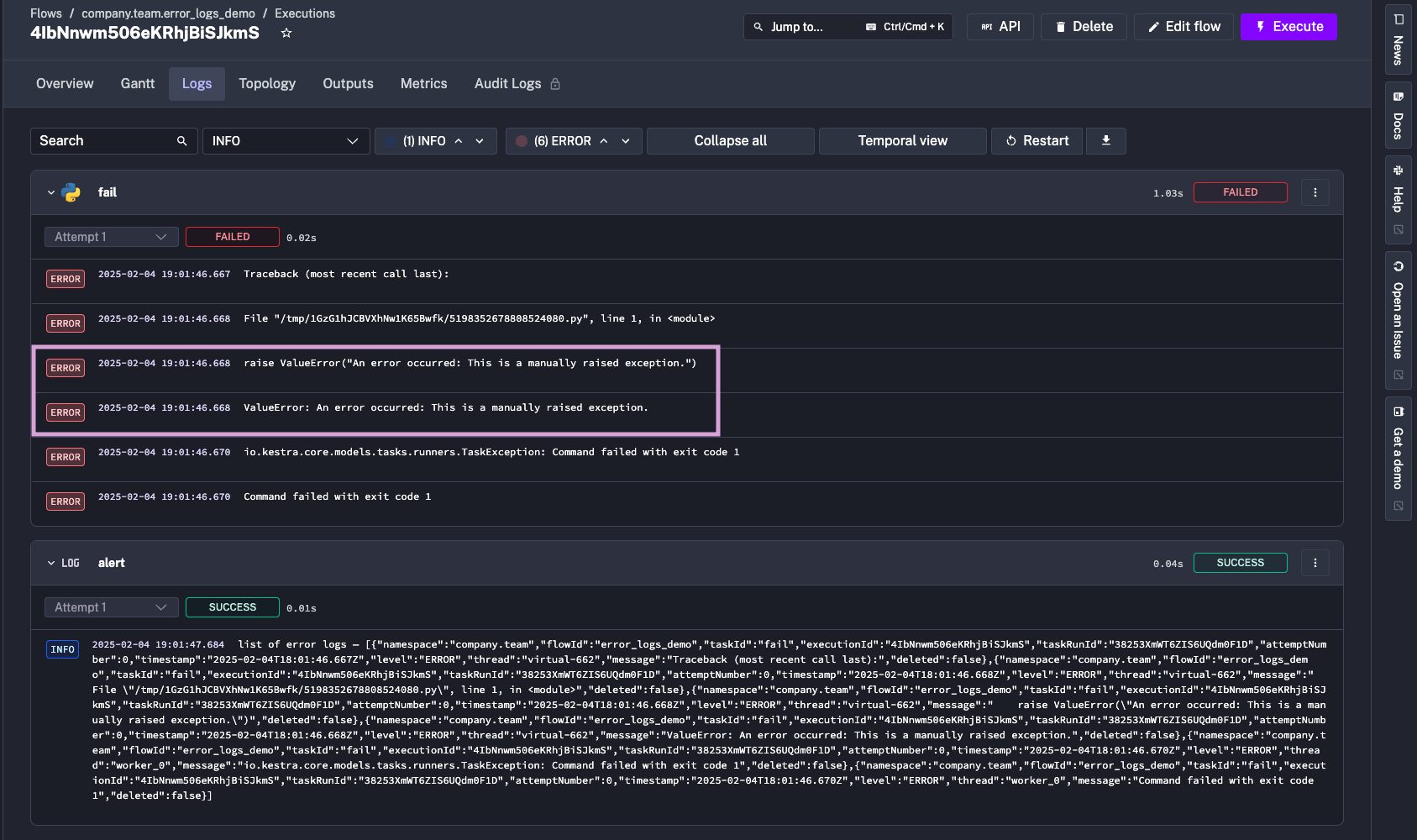Click the Edit flow button

(x=1183, y=27)
